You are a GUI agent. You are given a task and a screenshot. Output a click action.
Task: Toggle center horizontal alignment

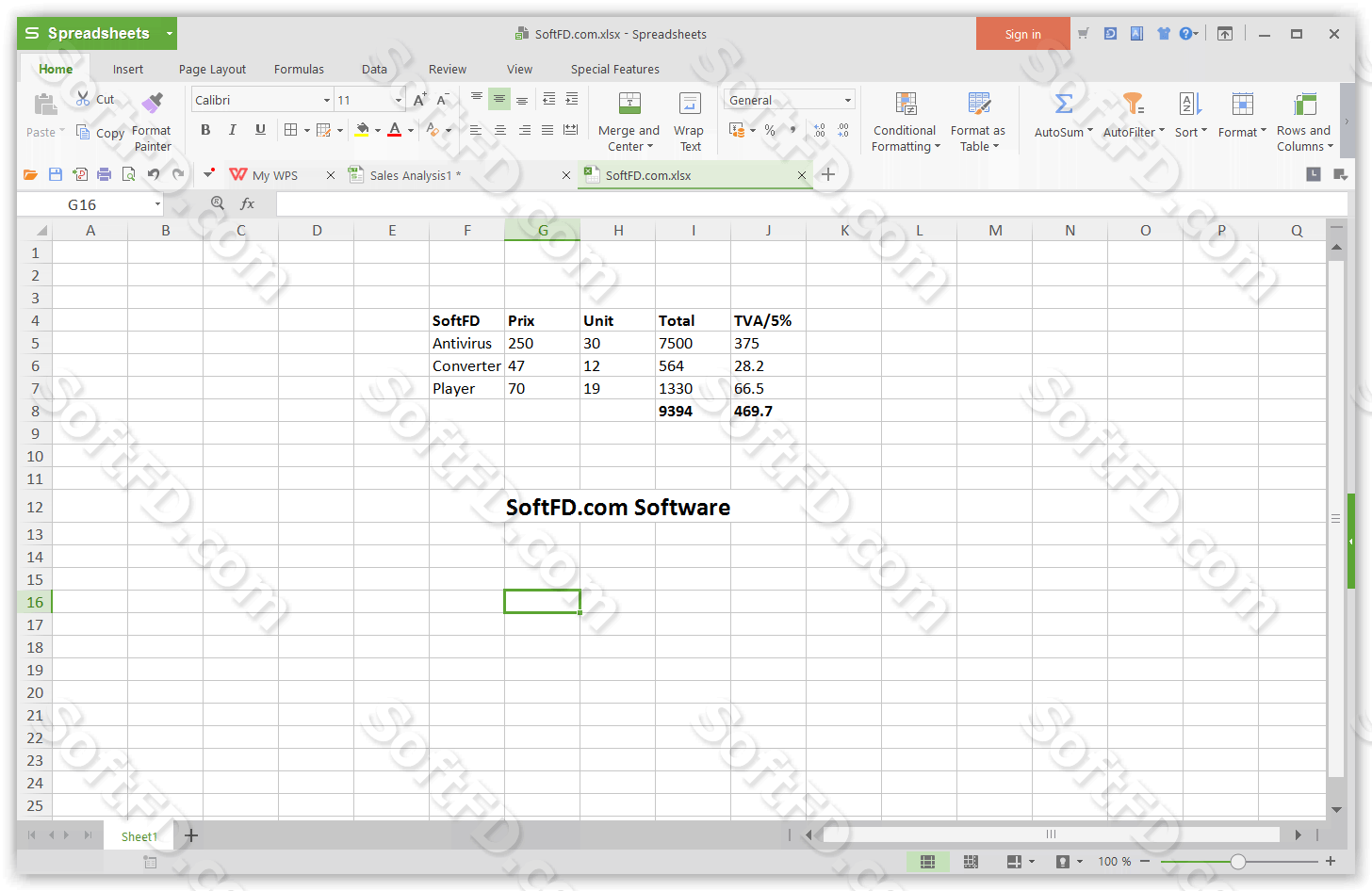click(499, 130)
